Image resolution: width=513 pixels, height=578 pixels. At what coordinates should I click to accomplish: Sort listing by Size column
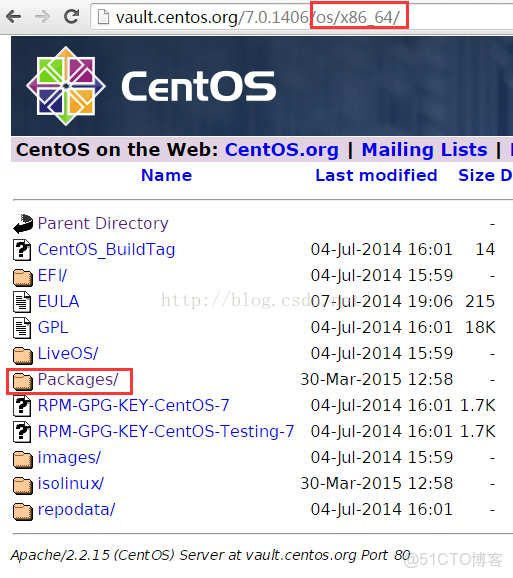(x=477, y=175)
